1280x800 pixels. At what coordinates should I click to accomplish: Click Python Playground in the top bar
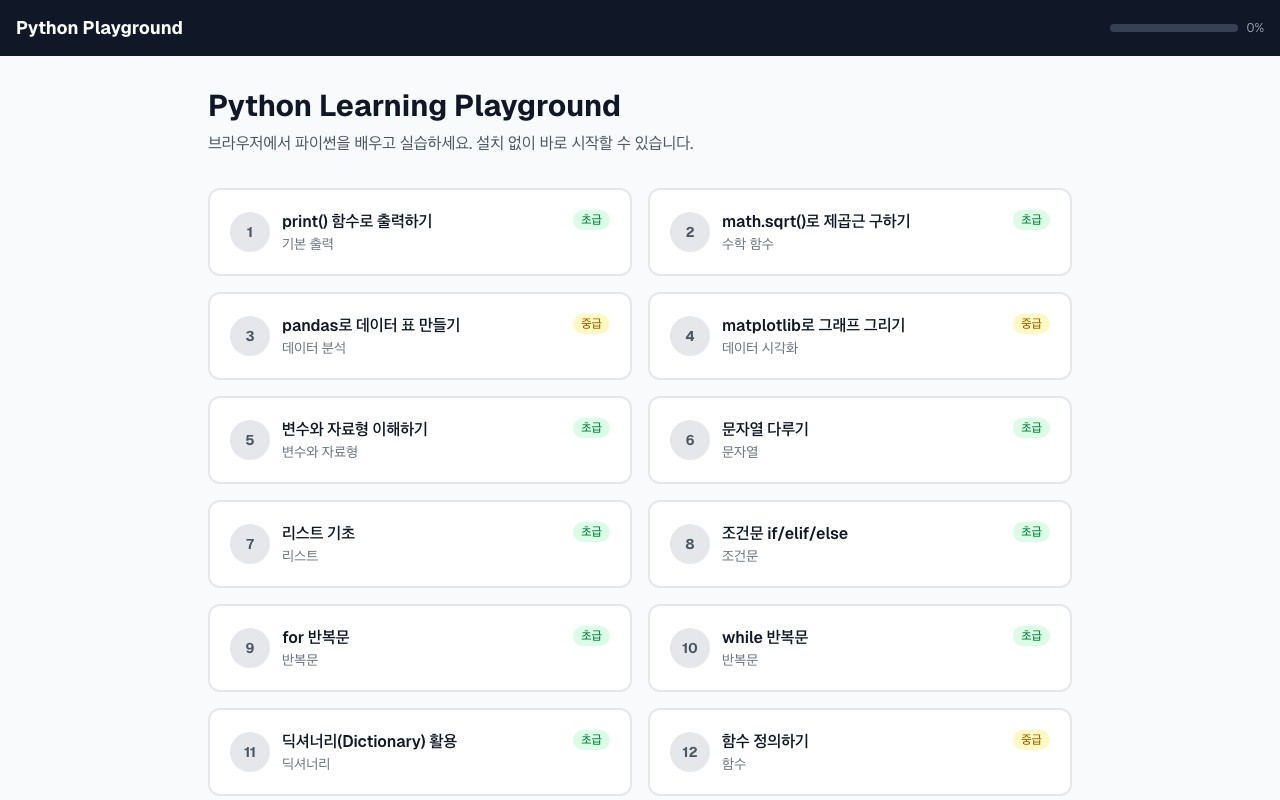point(99,28)
